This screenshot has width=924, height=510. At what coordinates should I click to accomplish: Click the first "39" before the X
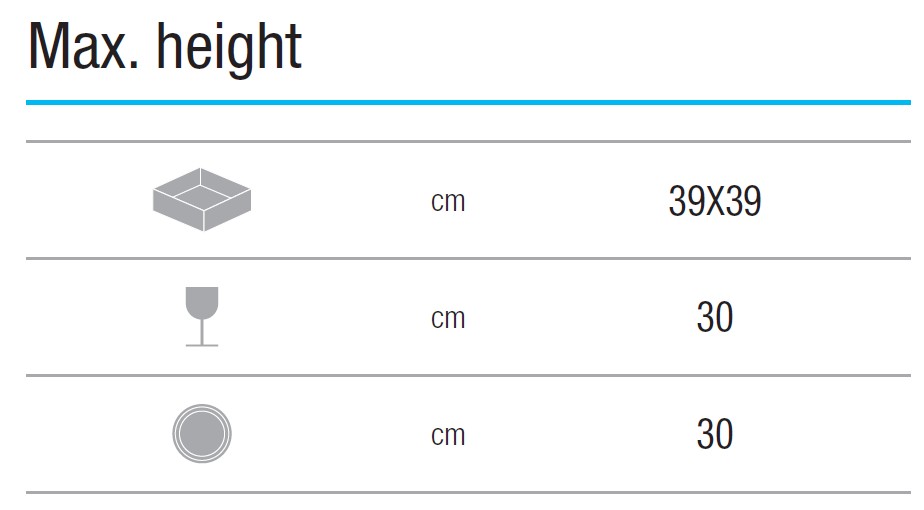pyautogui.click(x=686, y=202)
